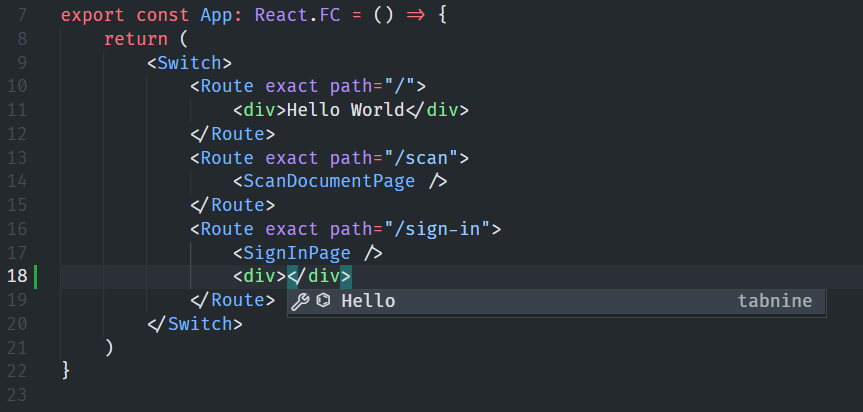The image size is (863, 412).
Task: Click line number 22 in the gutter
Action: tap(17, 371)
